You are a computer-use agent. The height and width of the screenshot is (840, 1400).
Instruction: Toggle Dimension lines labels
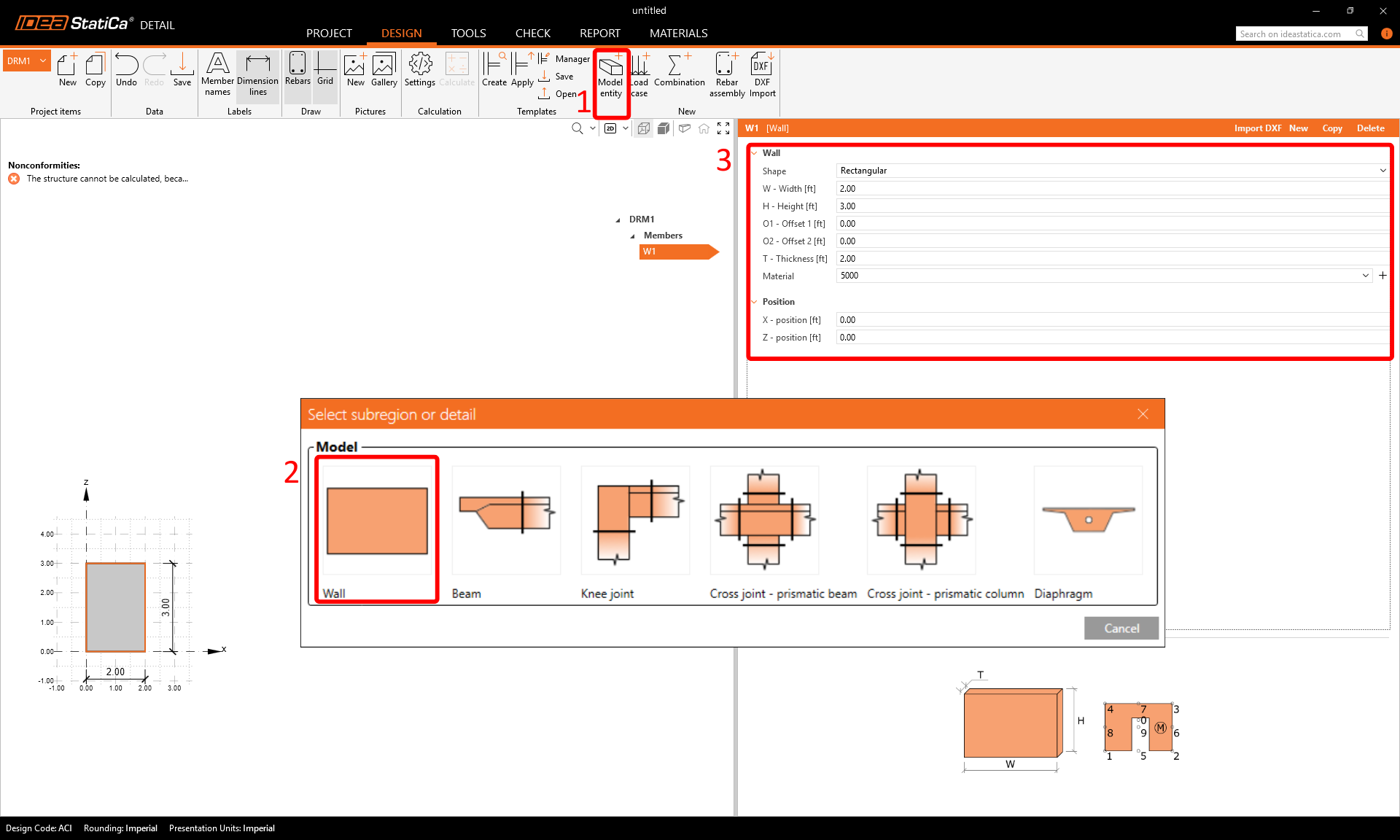point(257,74)
